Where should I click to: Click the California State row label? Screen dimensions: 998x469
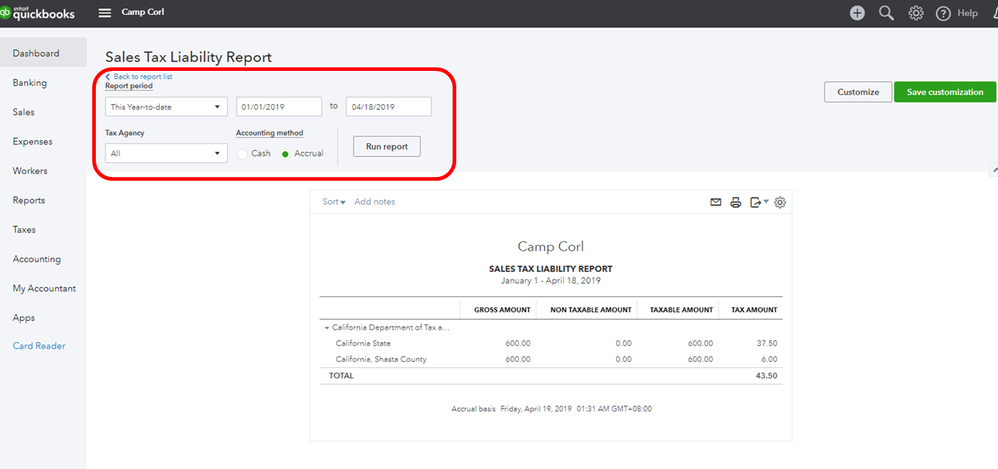(x=363, y=343)
